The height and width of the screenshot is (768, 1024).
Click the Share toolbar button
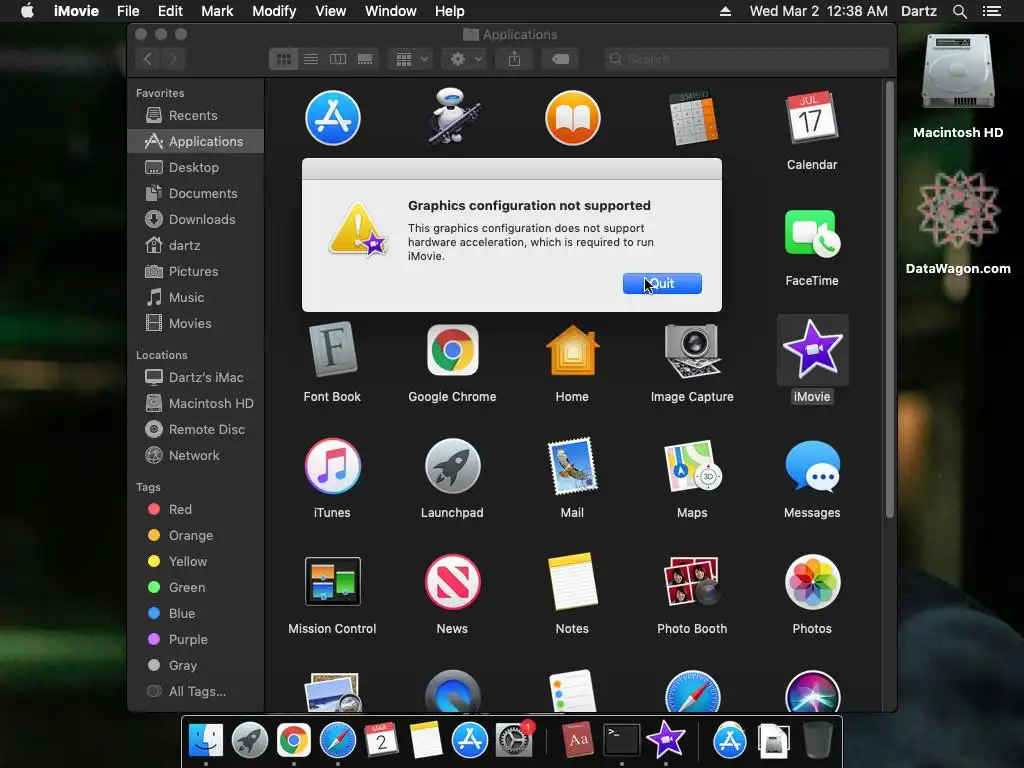(515, 59)
